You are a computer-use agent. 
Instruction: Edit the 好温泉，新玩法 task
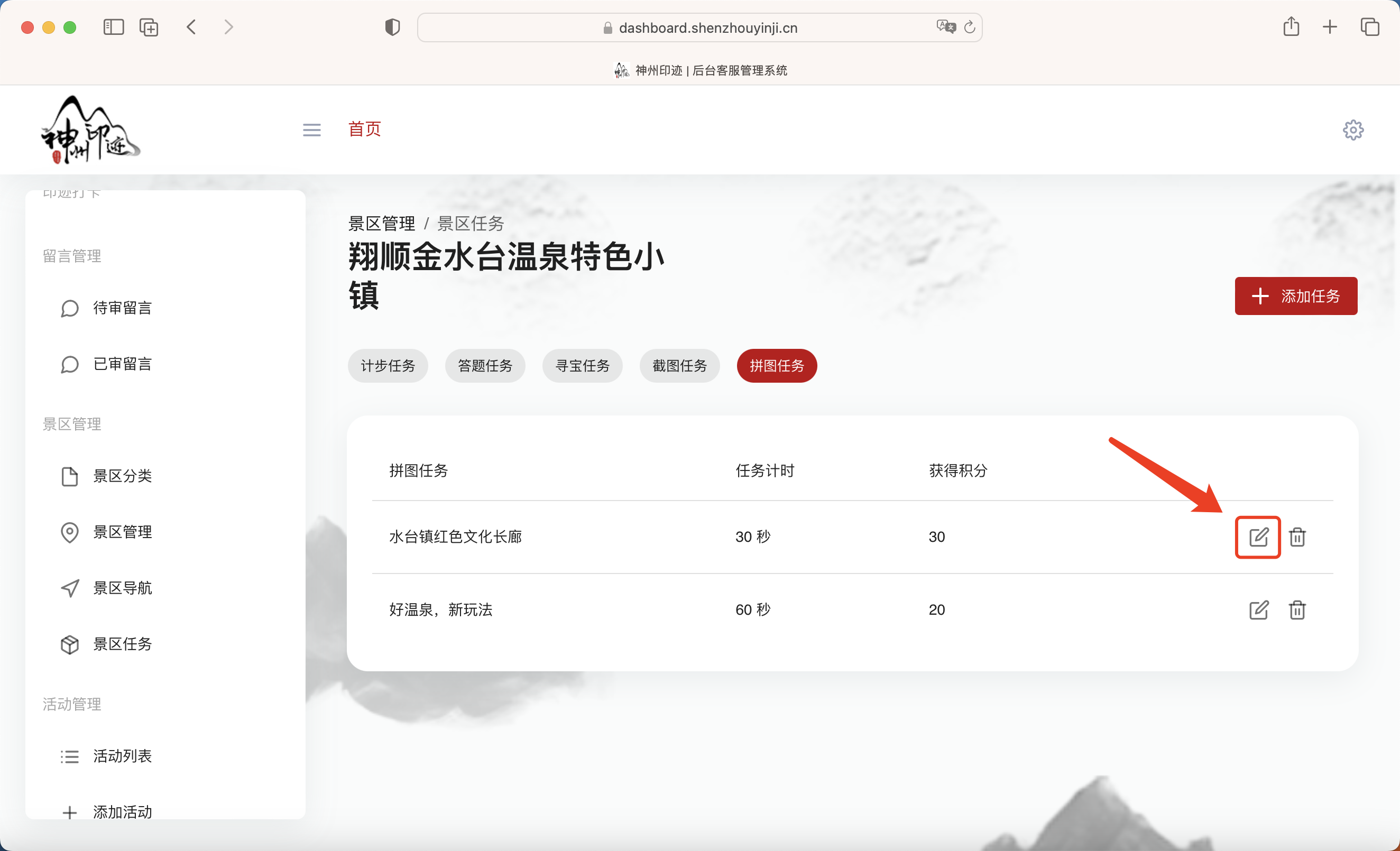1259,610
